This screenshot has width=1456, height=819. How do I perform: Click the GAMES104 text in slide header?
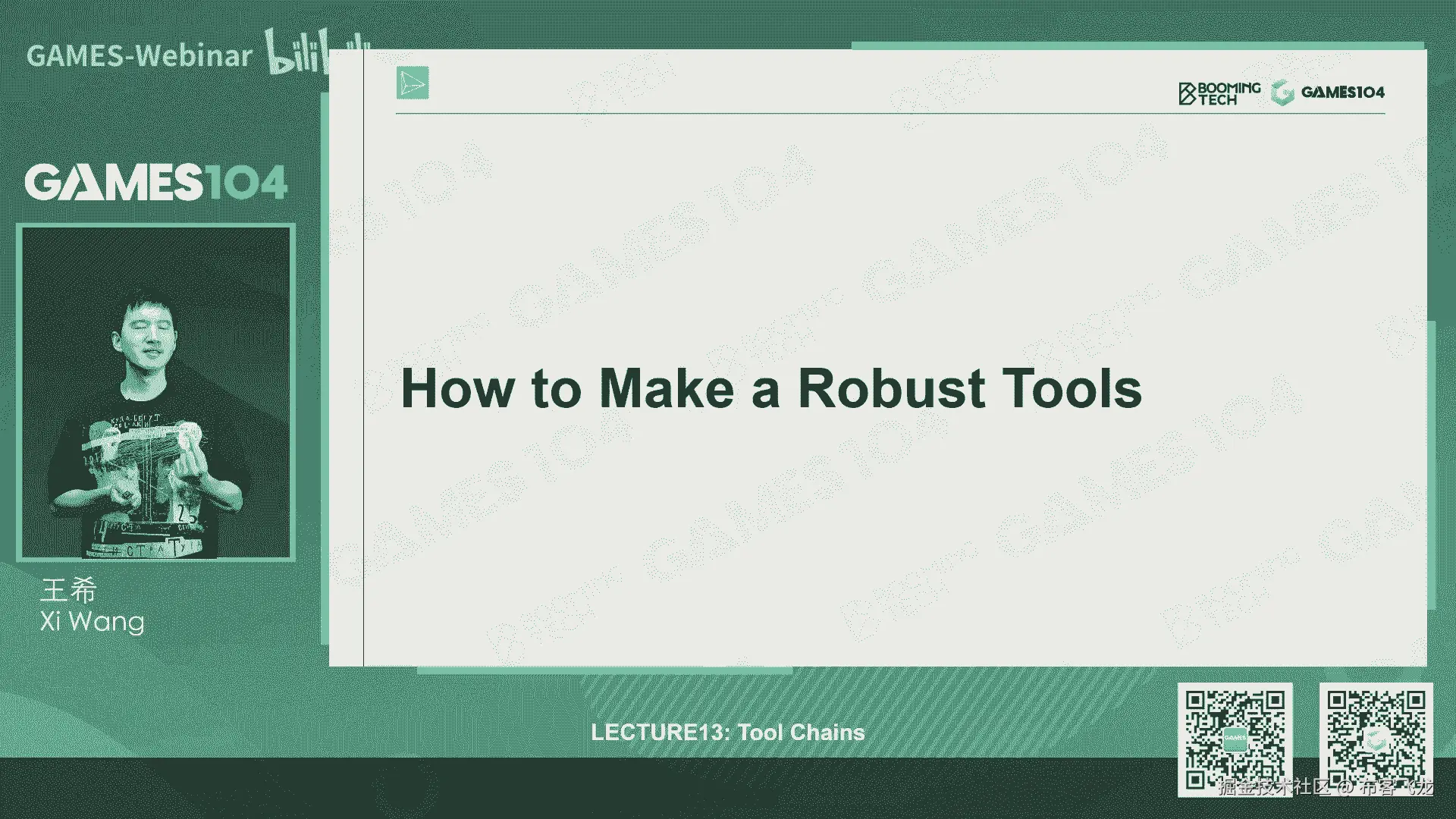click(1342, 93)
